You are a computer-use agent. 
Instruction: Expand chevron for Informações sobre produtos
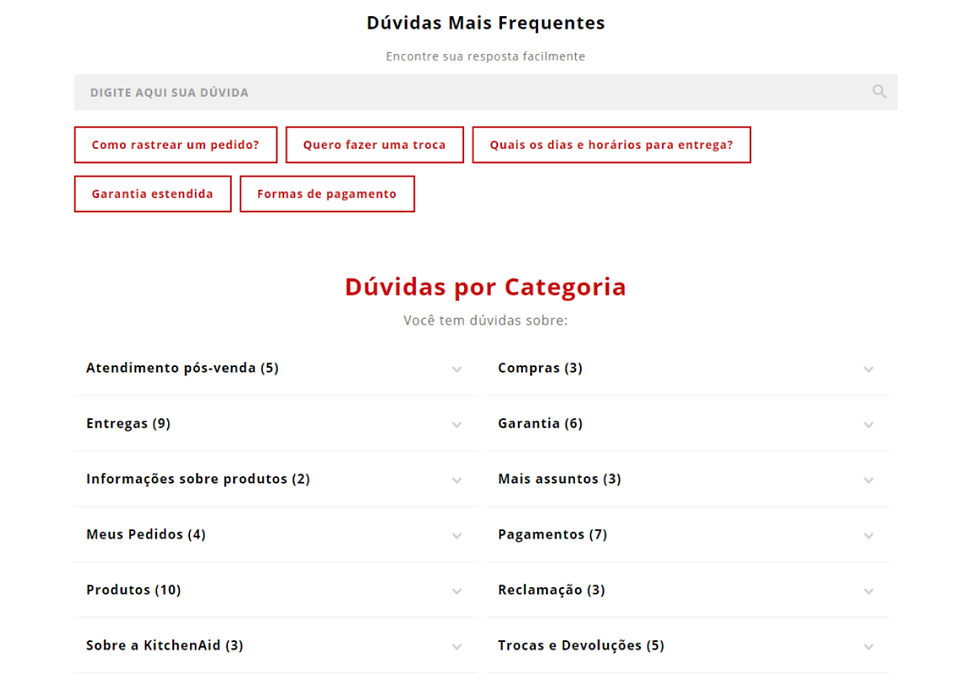pos(457,481)
